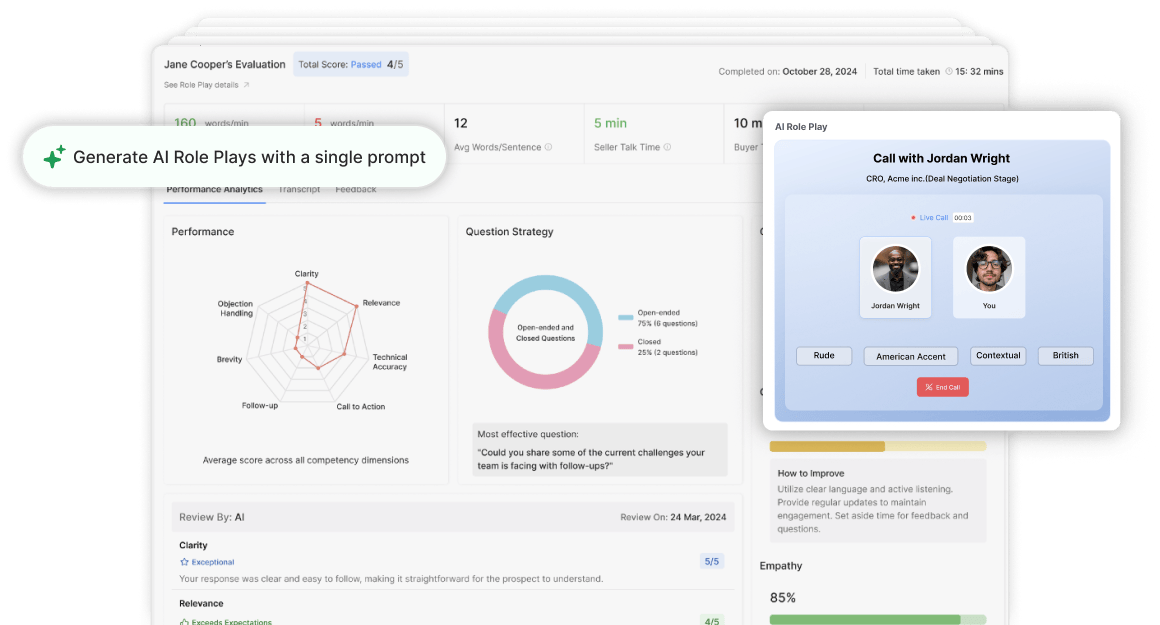Click the You participant avatar
Viewport: 1160px width, 625px height.
tap(989, 268)
